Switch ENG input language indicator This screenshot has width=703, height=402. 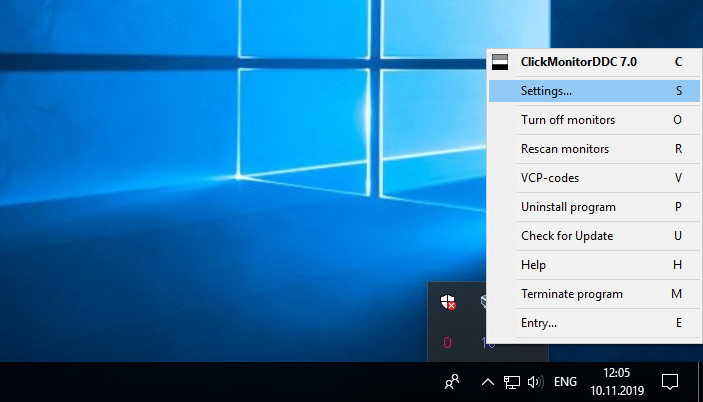point(565,382)
